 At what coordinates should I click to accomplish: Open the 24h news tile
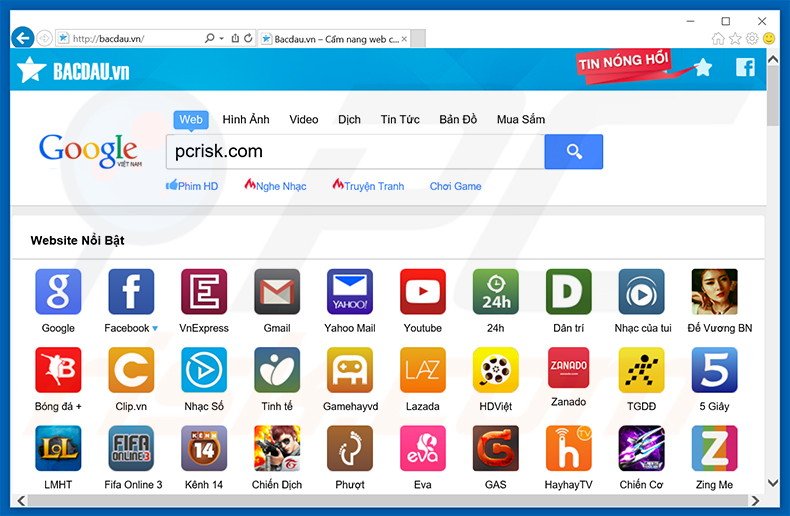pos(496,292)
